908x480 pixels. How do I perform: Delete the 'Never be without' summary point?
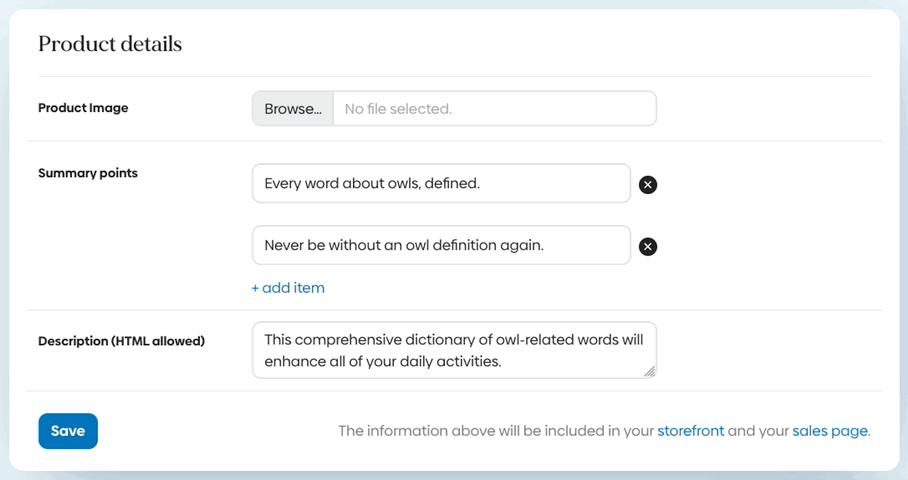(x=648, y=247)
